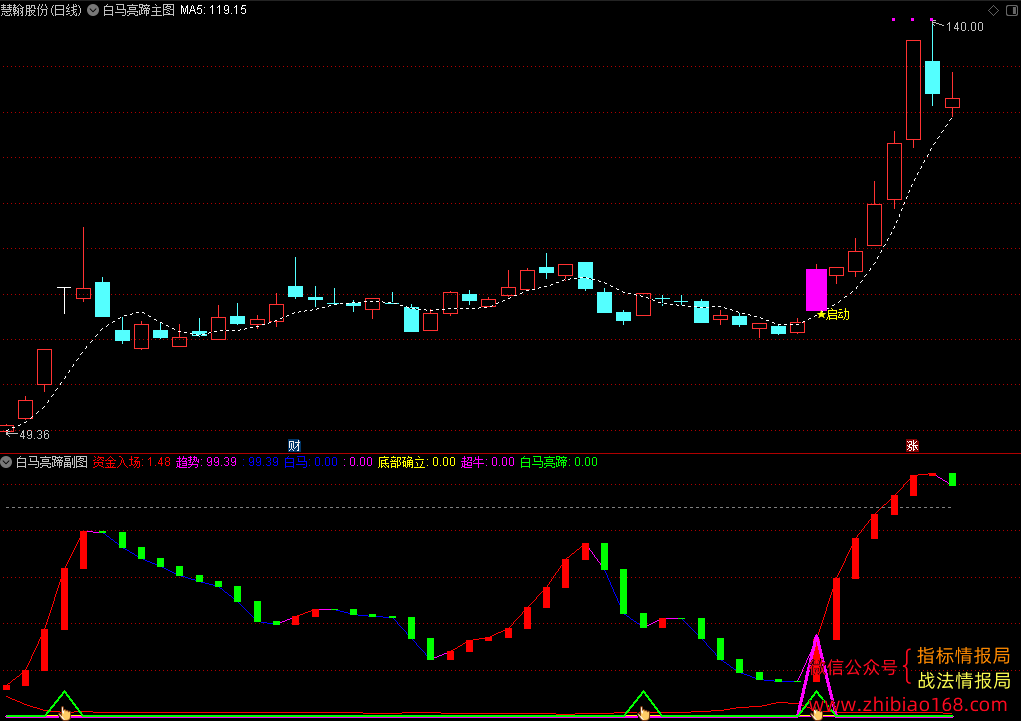Select the 白马亮蹄主图 indicator name
The height and width of the screenshot is (721, 1021).
coord(139,10)
